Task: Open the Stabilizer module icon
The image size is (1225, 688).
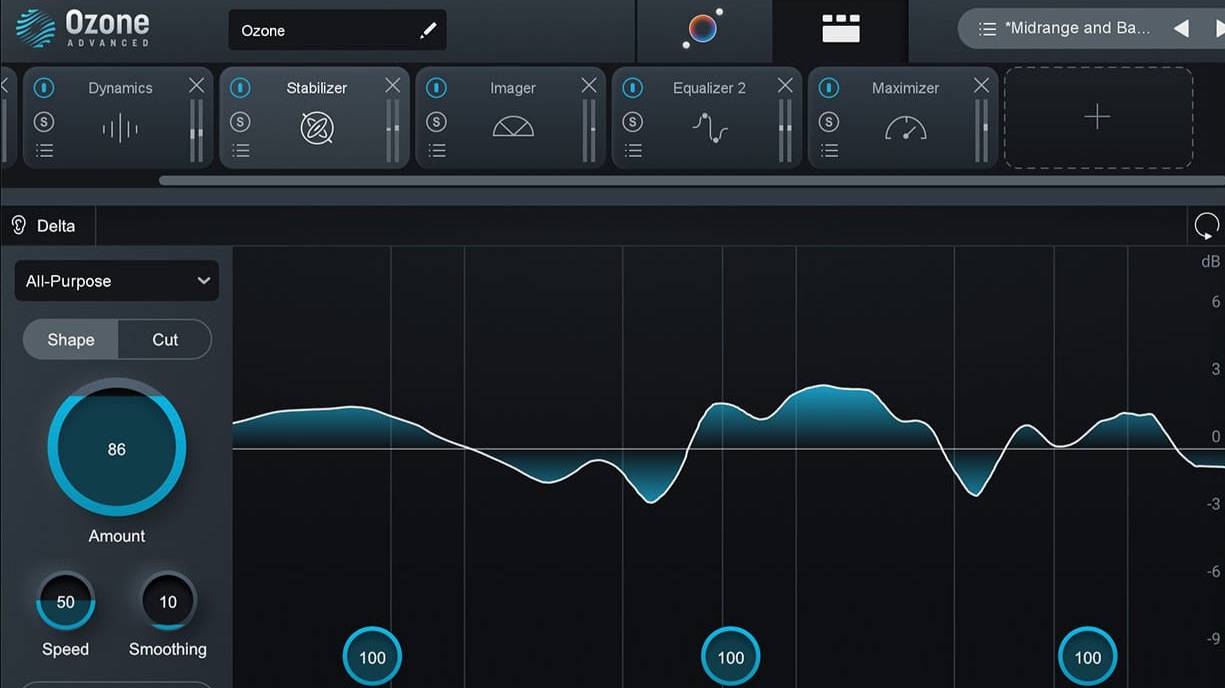Action: pos(317,128)
